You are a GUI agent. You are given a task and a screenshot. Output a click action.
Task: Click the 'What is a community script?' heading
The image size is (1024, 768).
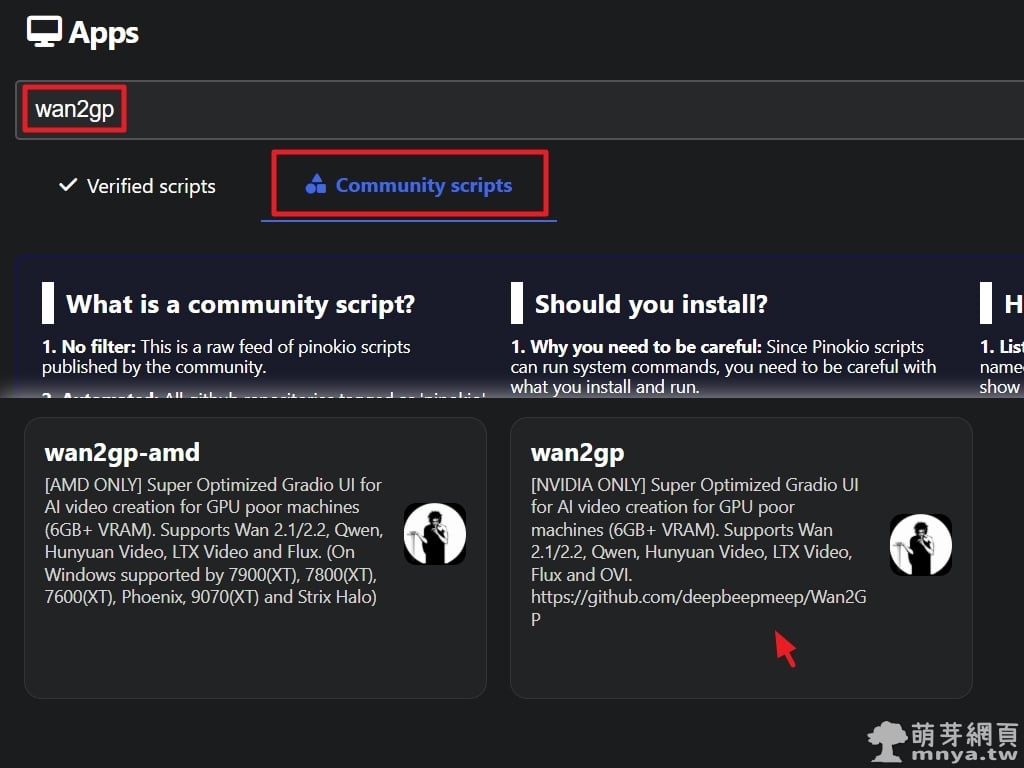pos(240,304)
